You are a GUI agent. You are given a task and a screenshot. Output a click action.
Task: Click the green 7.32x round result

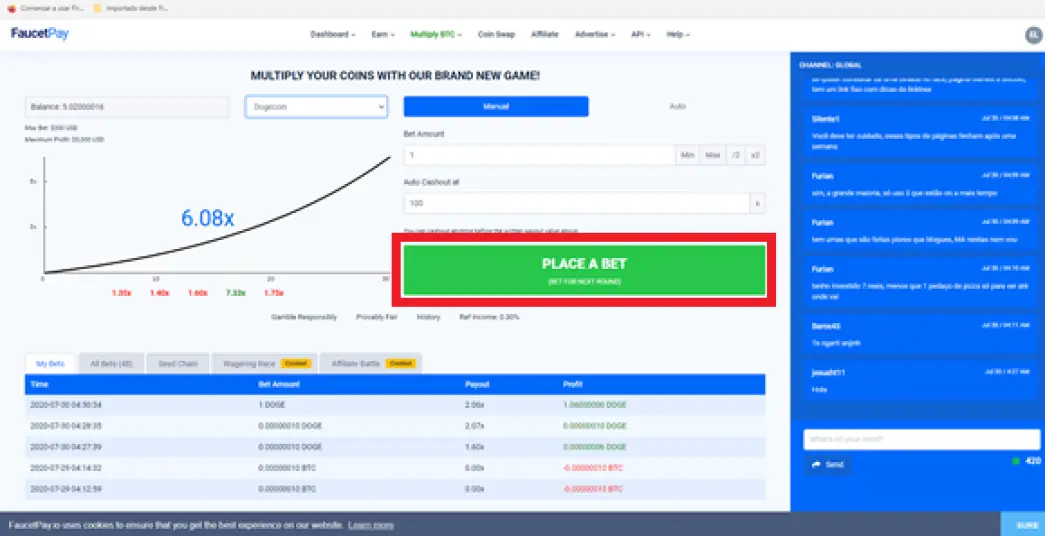pyautogui.click(x=236, y=293)
